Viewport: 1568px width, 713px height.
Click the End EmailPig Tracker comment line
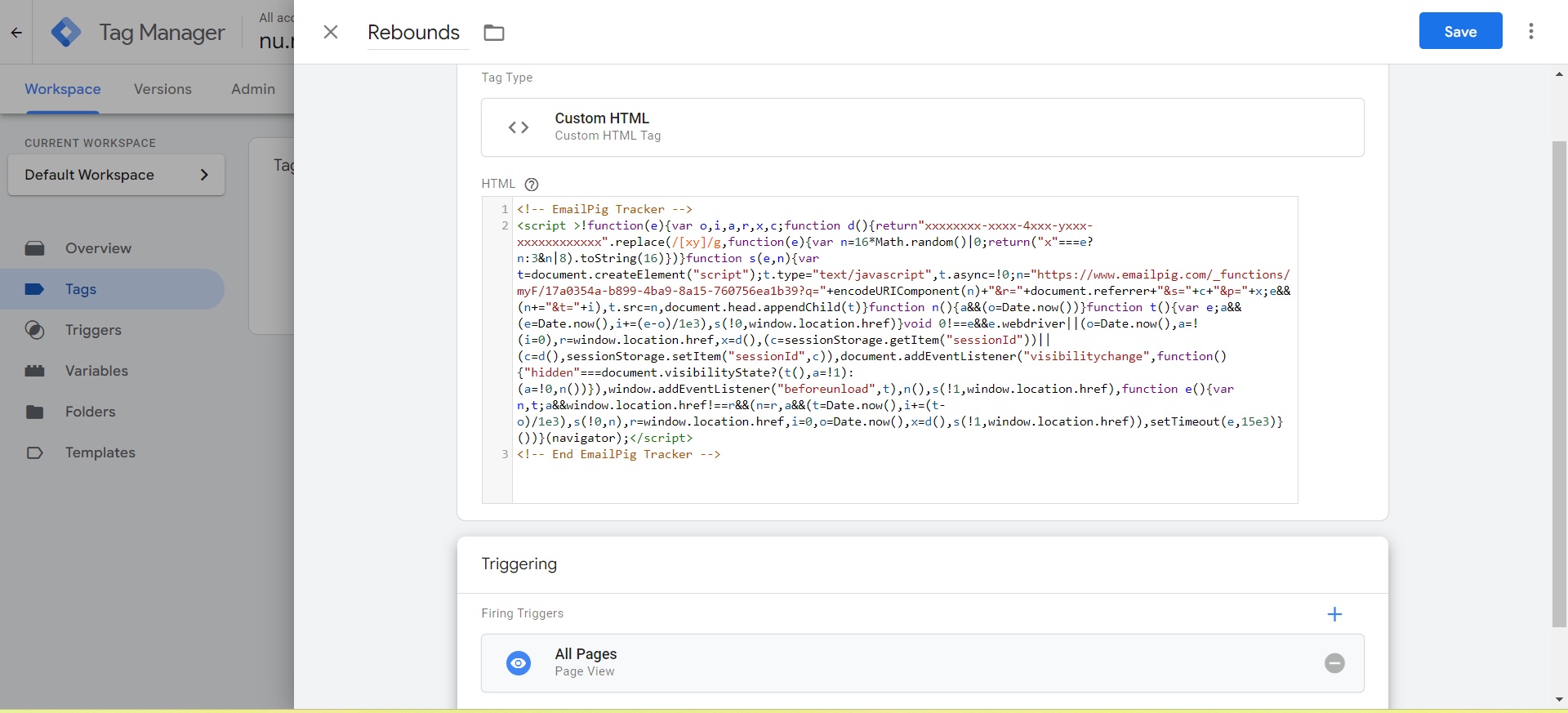(x=619, y=454)
